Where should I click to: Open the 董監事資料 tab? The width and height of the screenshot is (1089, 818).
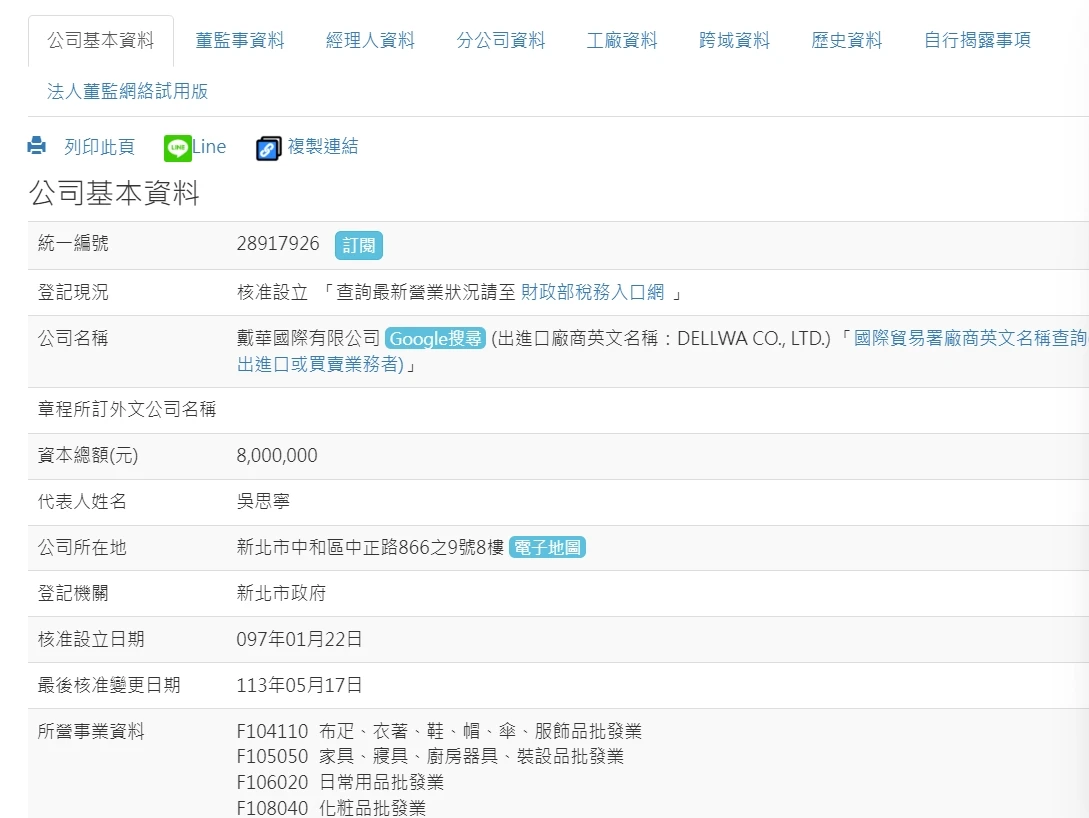(x=240, y=41)
